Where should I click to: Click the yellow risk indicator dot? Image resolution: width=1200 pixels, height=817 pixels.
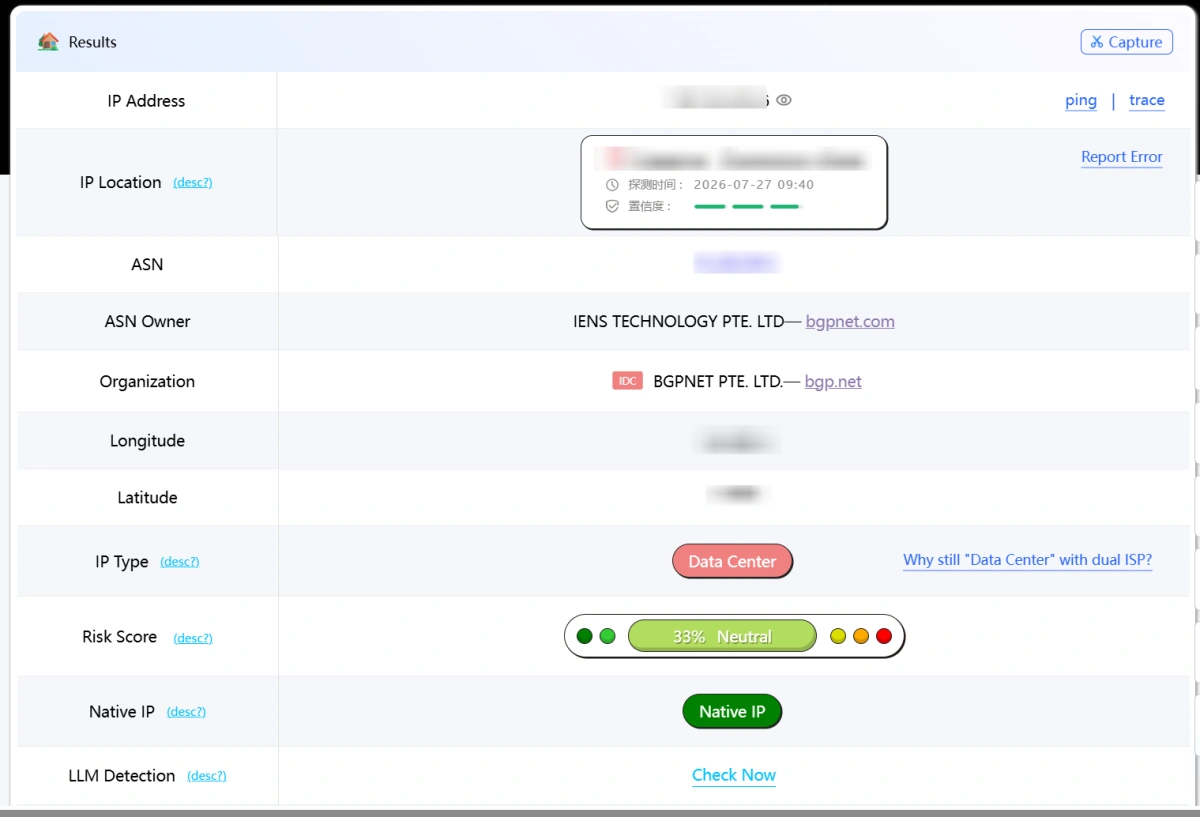(x=838, y=636)
